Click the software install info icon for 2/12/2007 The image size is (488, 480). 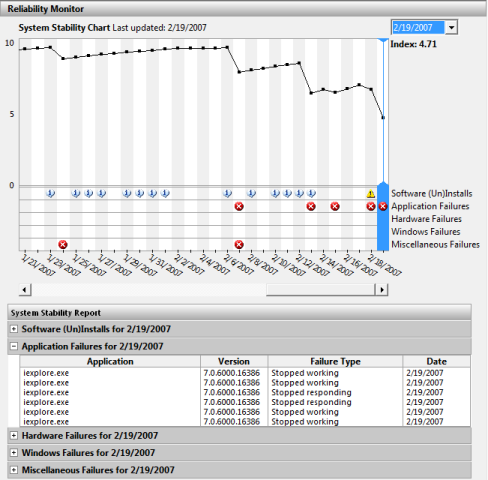pos(300,193)
